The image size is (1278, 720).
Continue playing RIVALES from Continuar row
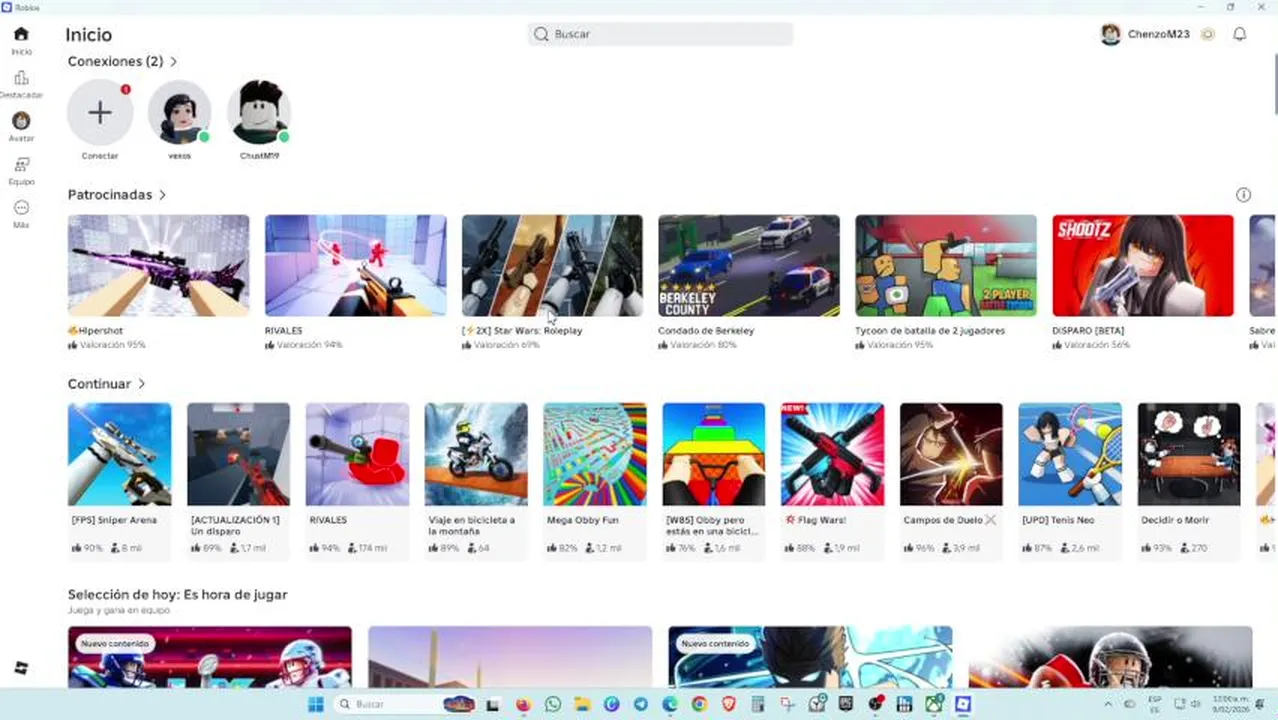(357, 454)
